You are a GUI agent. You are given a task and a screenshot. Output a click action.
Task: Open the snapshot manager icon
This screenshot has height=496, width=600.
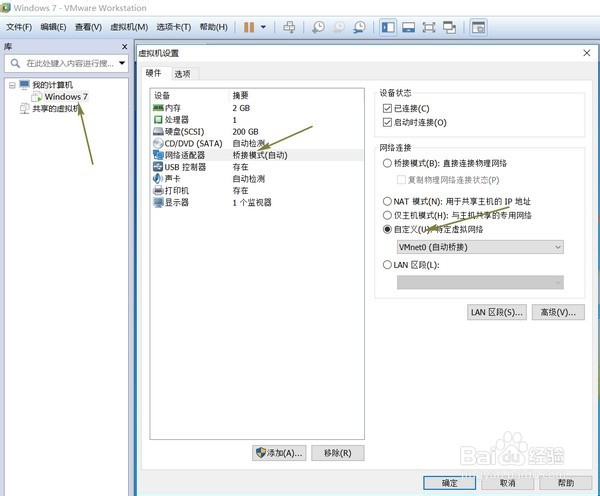point(359,27)
